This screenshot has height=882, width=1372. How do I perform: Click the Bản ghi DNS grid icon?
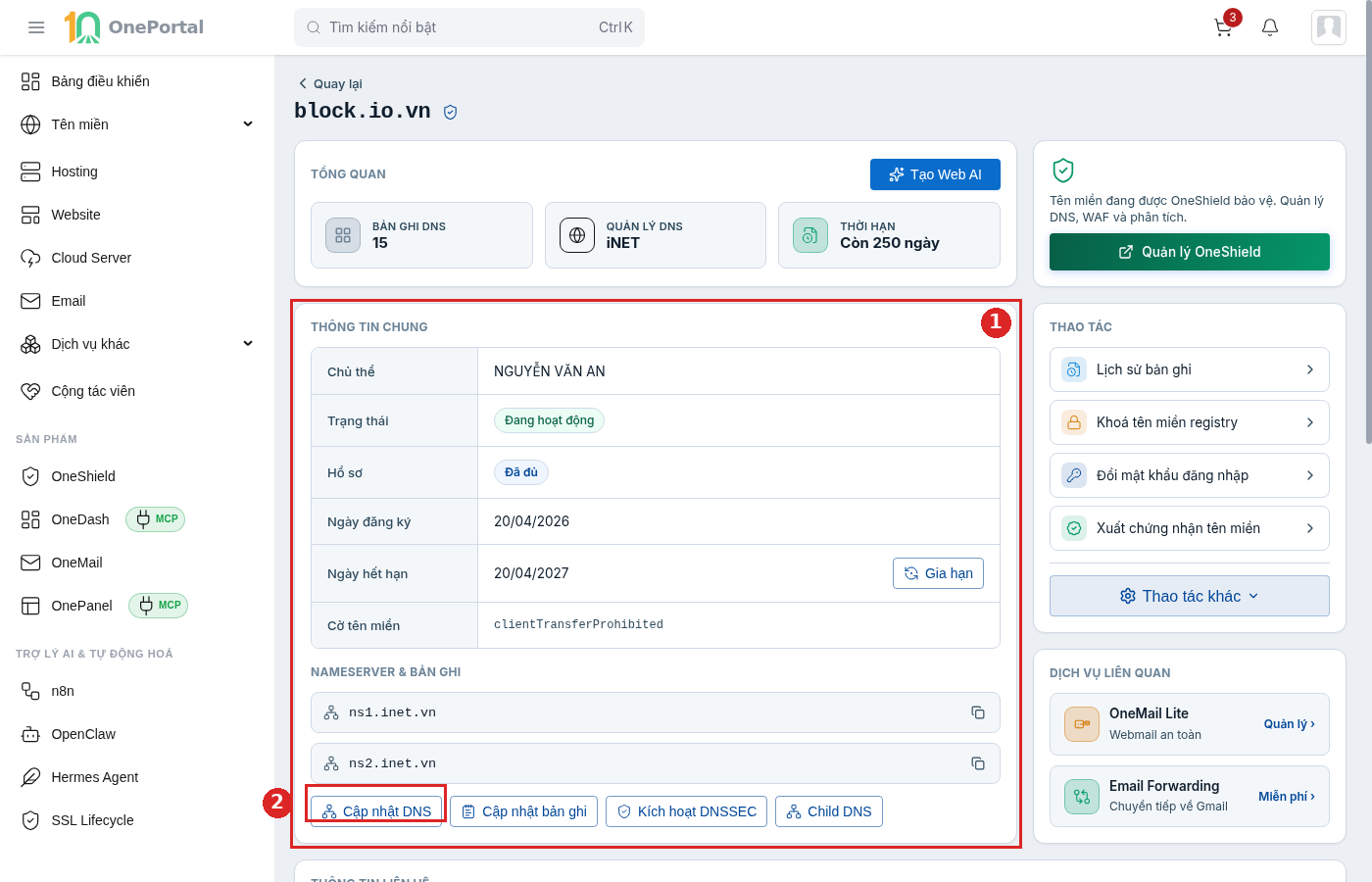(343, 235)
